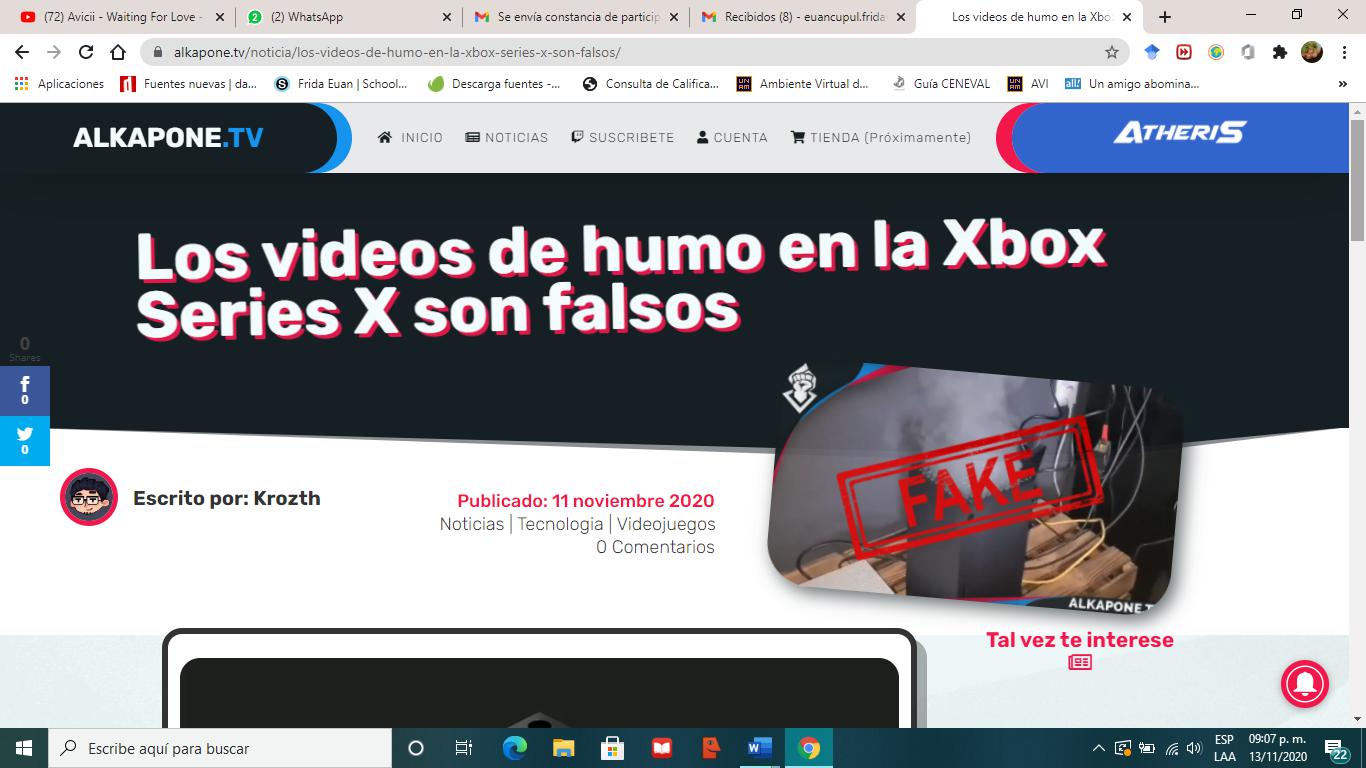Share the article on Facebook
This screenshot has height=768, width=1366.
coord(25,390)
